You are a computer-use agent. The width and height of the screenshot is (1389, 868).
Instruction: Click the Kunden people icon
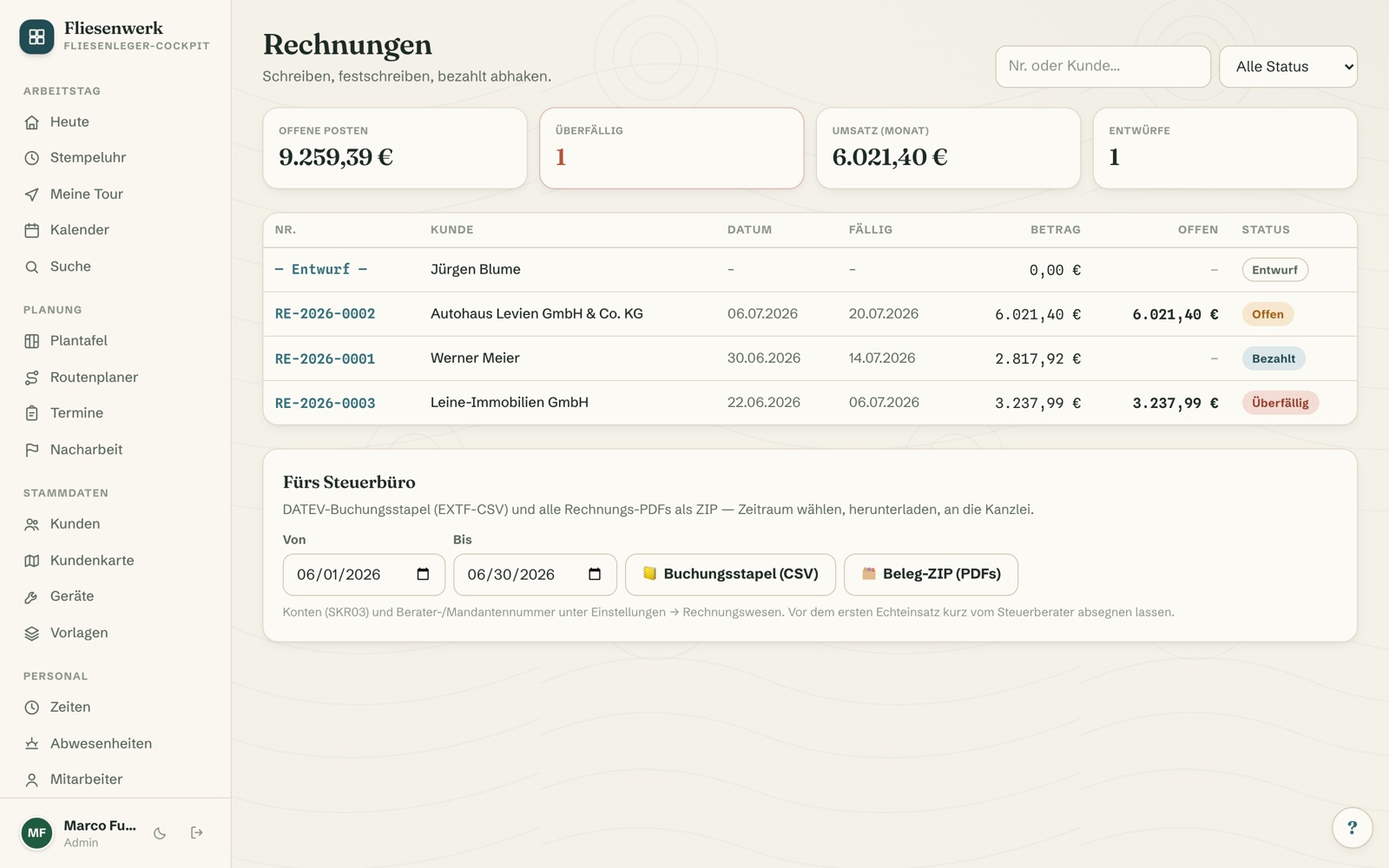click(32, 524)
